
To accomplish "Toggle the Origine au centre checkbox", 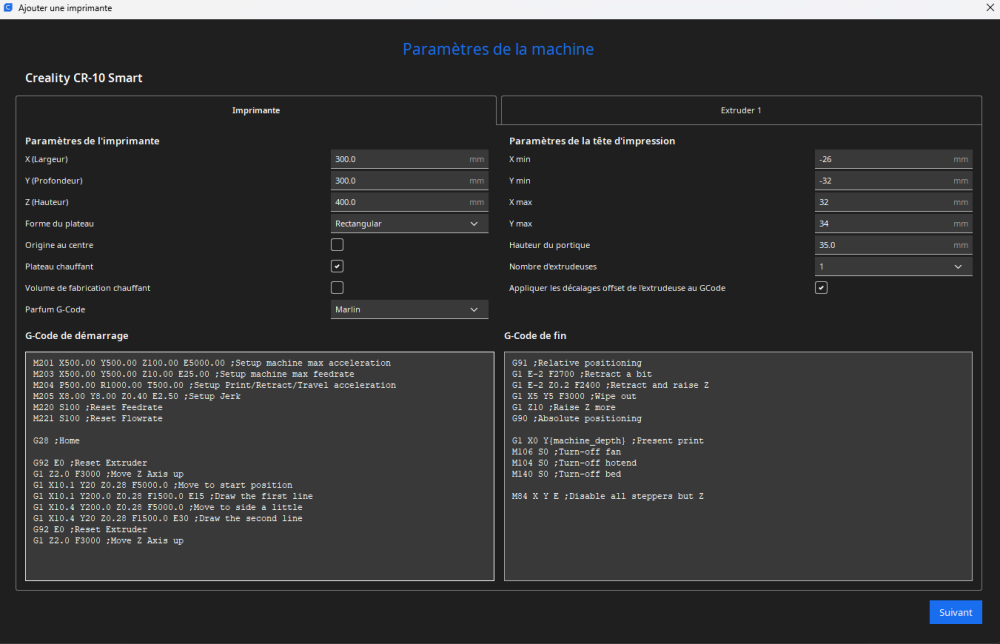I will click(x=337, y=245).
